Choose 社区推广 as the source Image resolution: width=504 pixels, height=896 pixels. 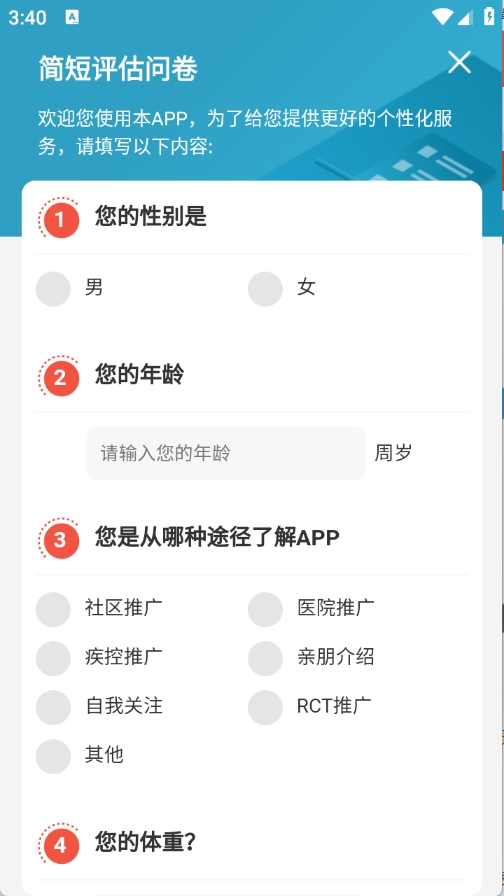(x=53, y=609)
